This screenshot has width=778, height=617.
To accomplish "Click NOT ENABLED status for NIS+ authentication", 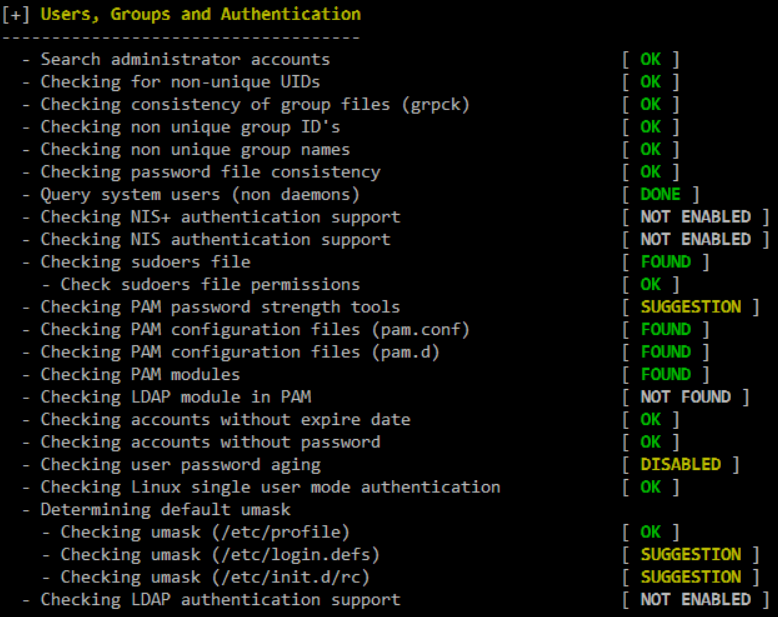I will pyautogui.click(x=695, y=217).
